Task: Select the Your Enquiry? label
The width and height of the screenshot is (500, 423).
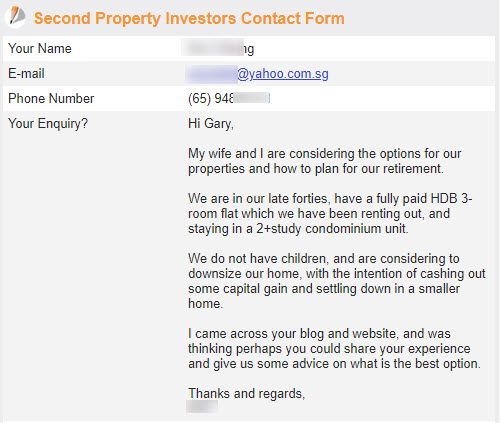Action: point(48,124)
